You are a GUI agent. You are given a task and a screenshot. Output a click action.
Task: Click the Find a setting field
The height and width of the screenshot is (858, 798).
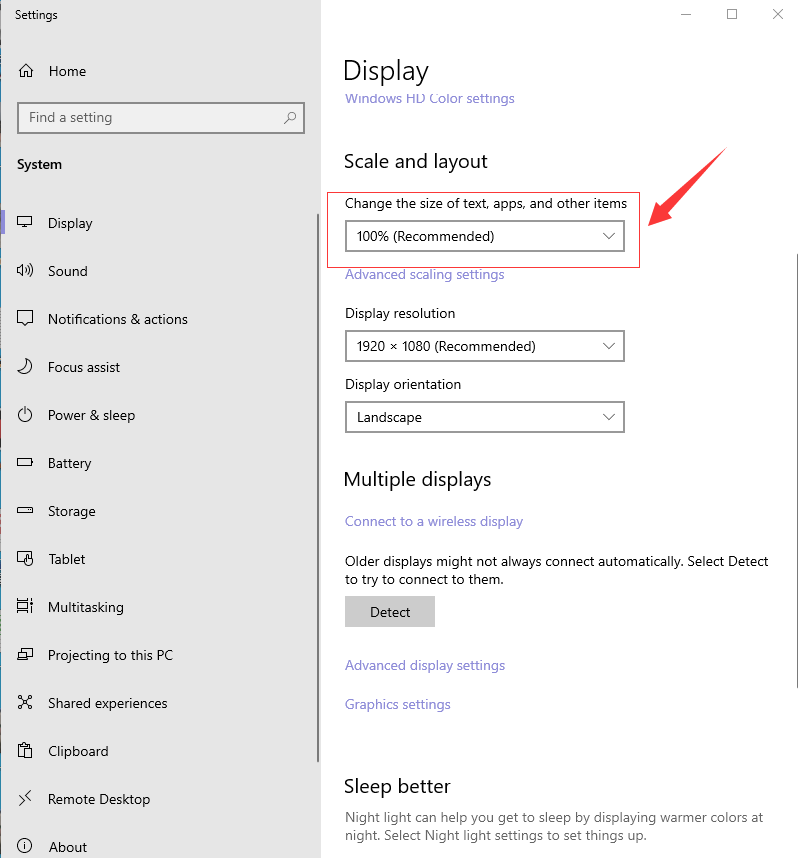(x=150, y=118)
